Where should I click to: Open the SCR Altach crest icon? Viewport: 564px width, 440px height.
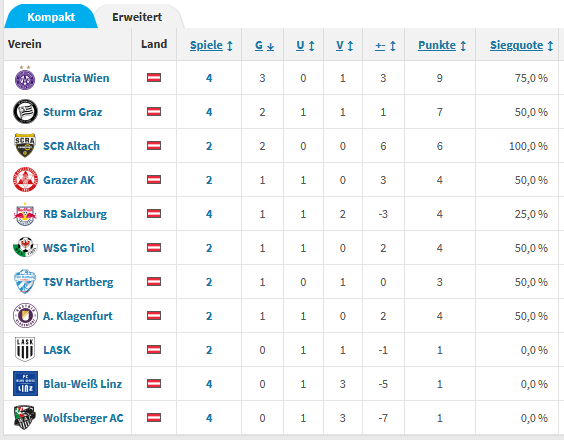point(25,146)
